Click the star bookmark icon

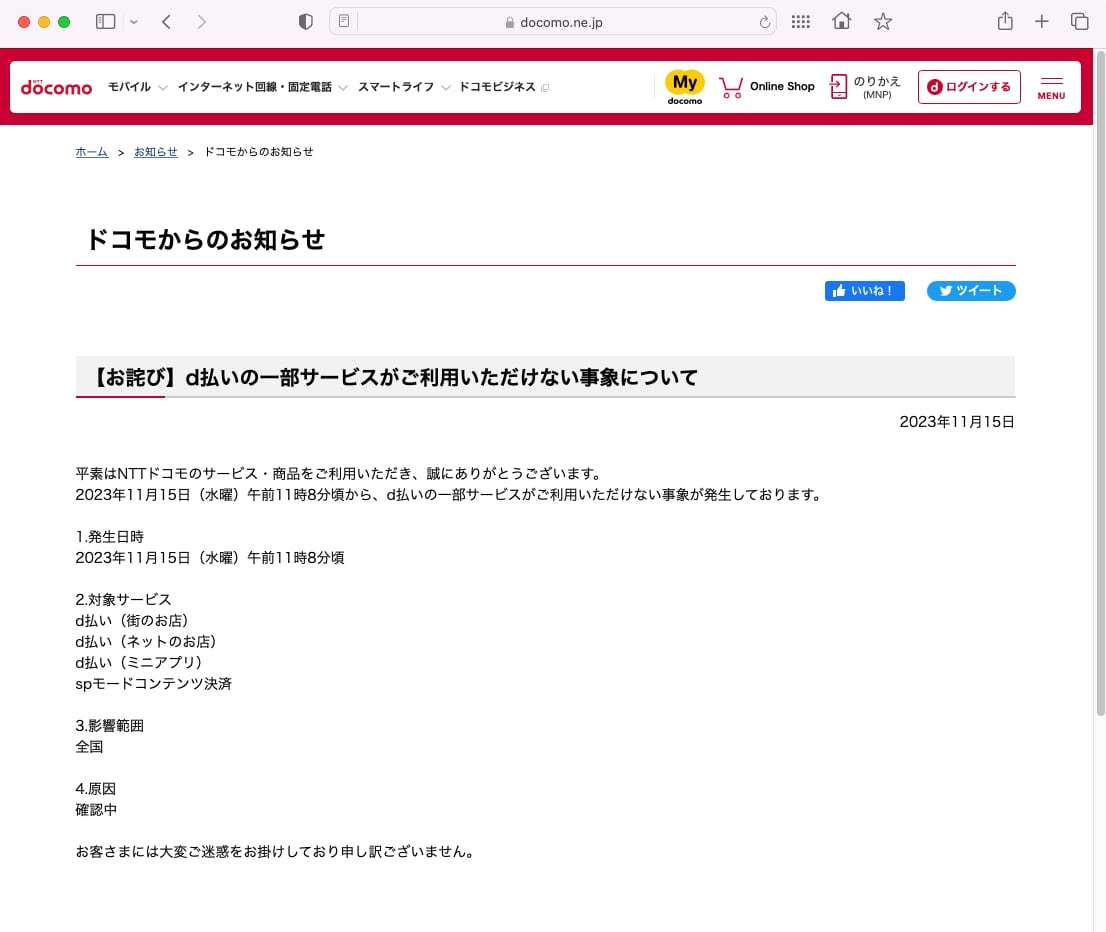(883, 22)
